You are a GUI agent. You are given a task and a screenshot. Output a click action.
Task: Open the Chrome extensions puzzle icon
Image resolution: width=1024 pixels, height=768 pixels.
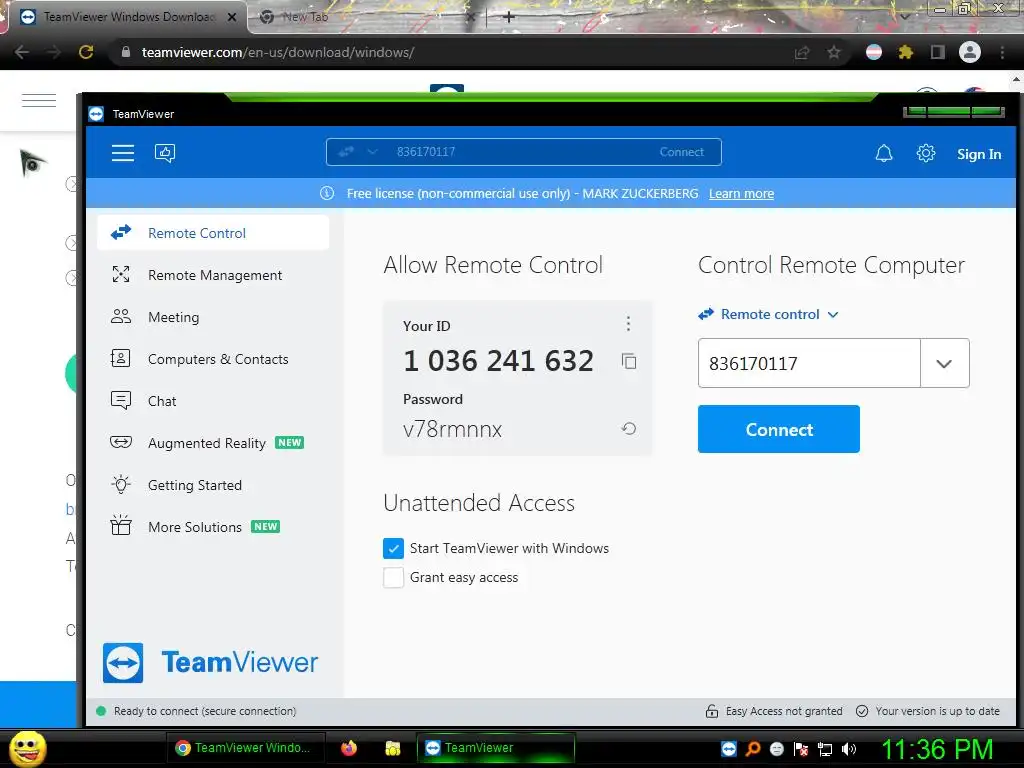[905, 52]
